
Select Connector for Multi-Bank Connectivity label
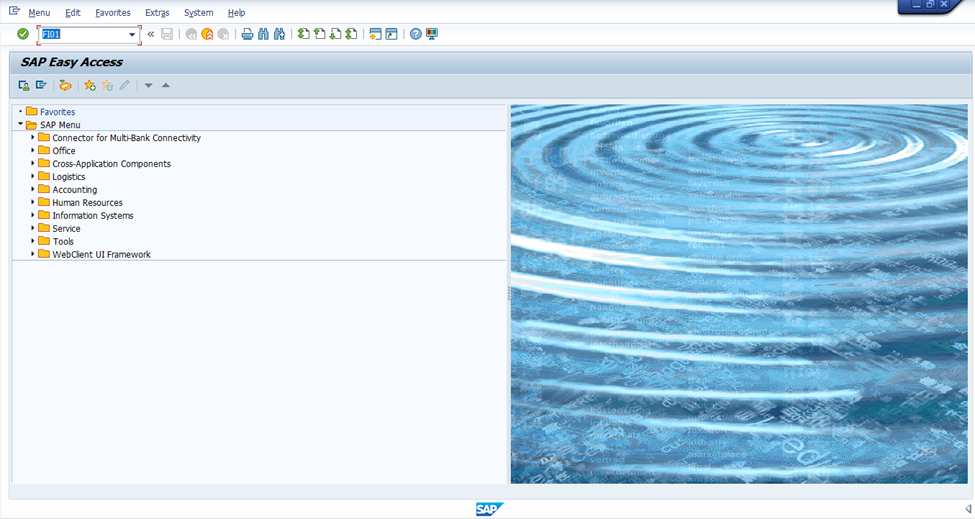point(126,138)
